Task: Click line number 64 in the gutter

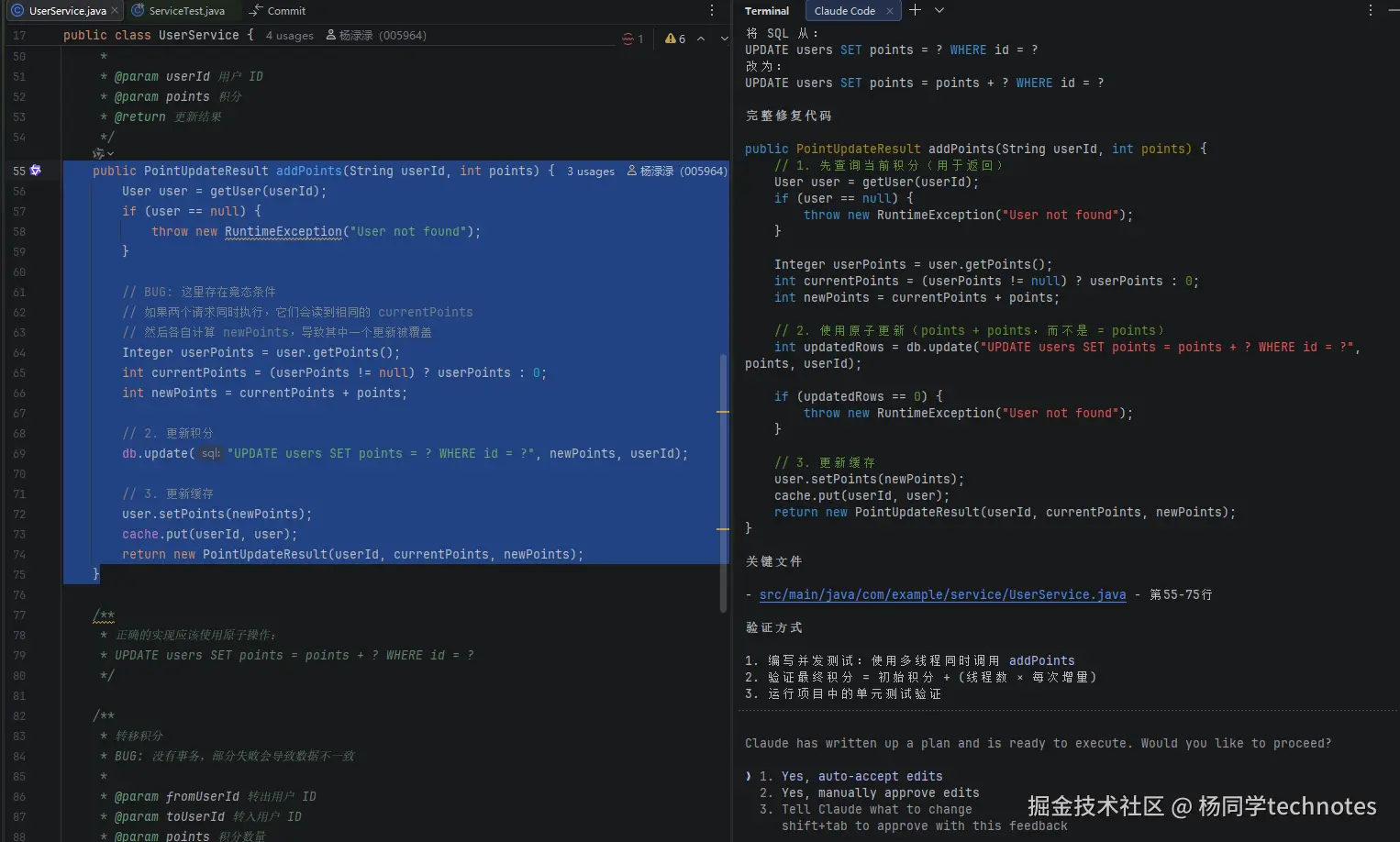Action: pyautogui.click(x=19, y=352)
